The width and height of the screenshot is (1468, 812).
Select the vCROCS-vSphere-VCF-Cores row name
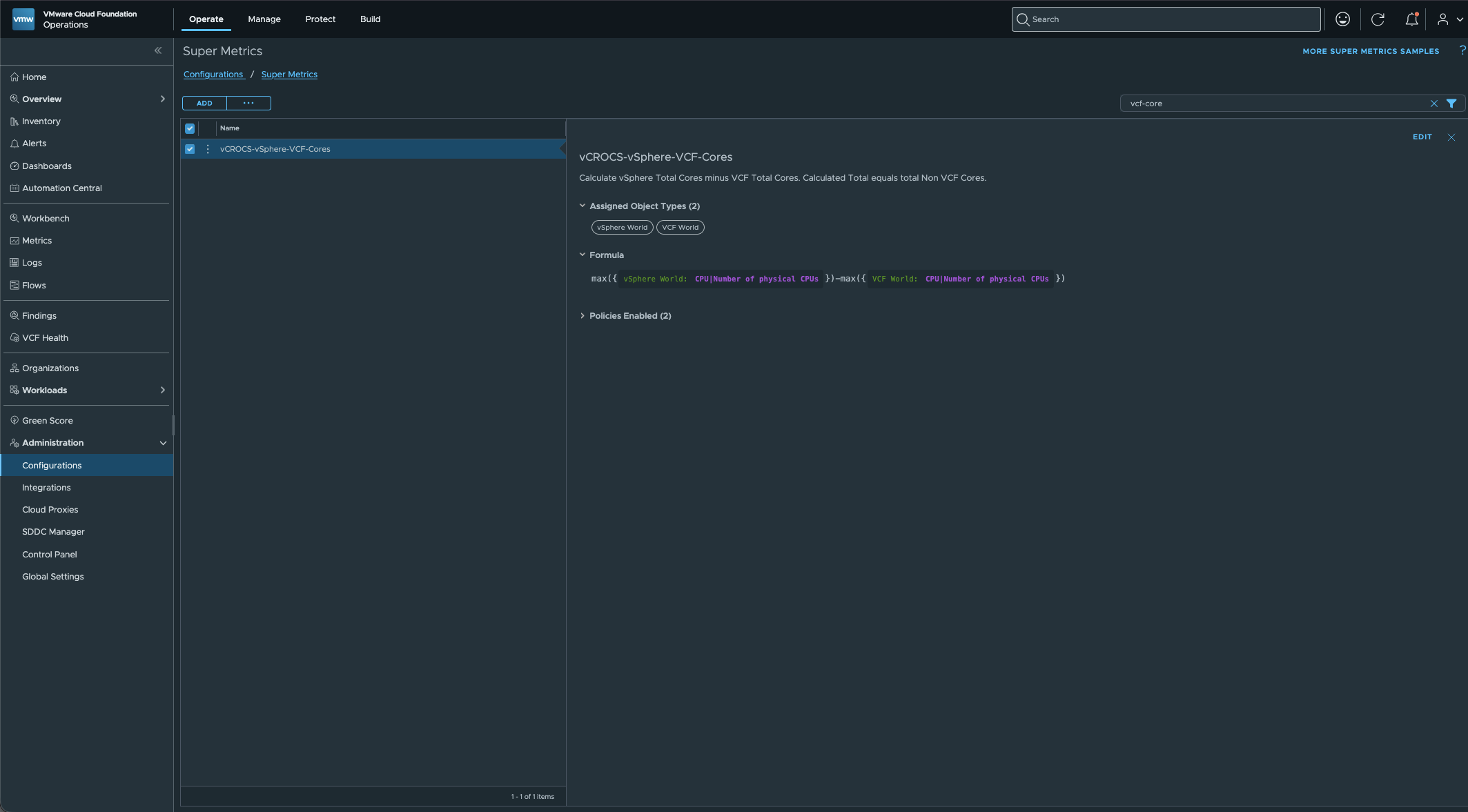[x=275, y=149]
